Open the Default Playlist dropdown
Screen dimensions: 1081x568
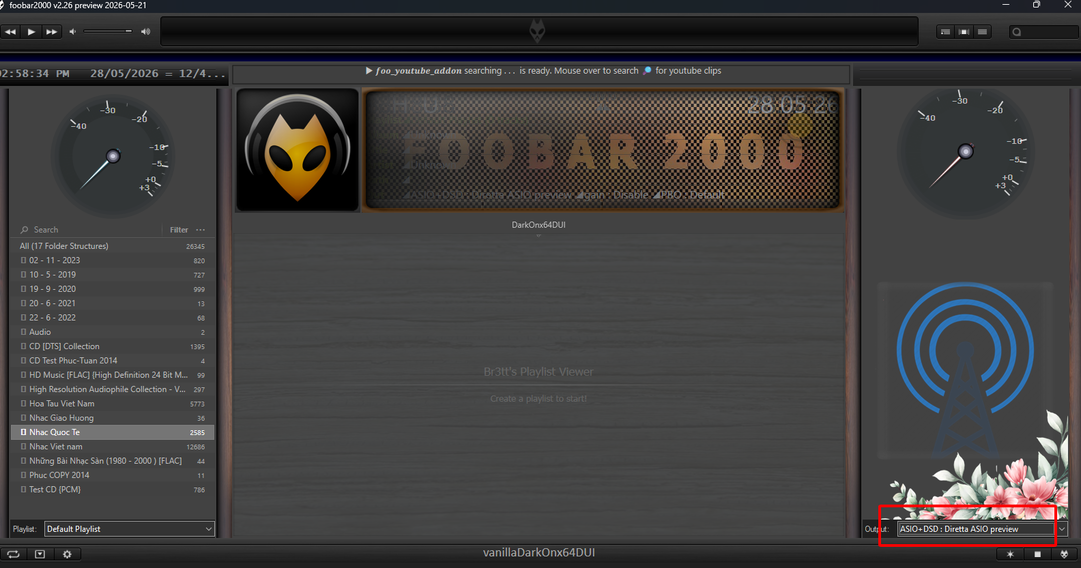pos(130,529)
